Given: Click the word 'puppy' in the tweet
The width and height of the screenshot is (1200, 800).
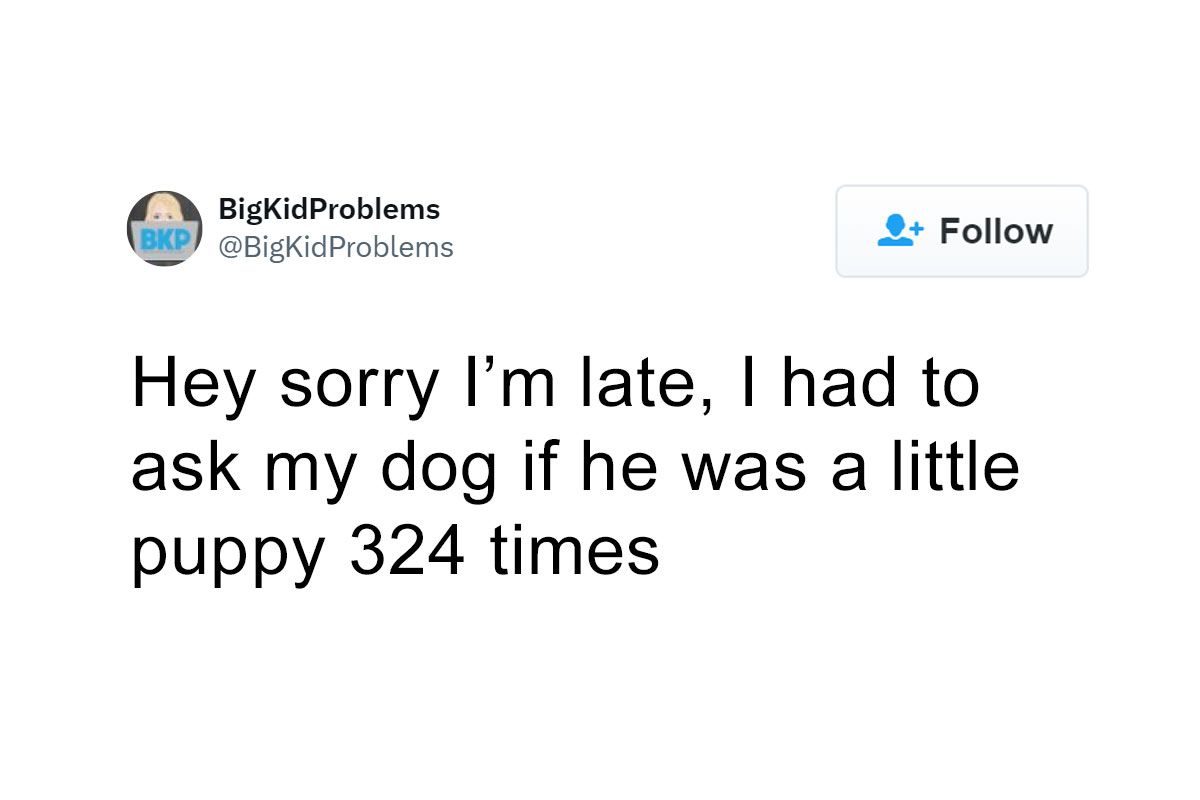Looking at the screenshot, I should pyautogui.click(x=229, y=550).
